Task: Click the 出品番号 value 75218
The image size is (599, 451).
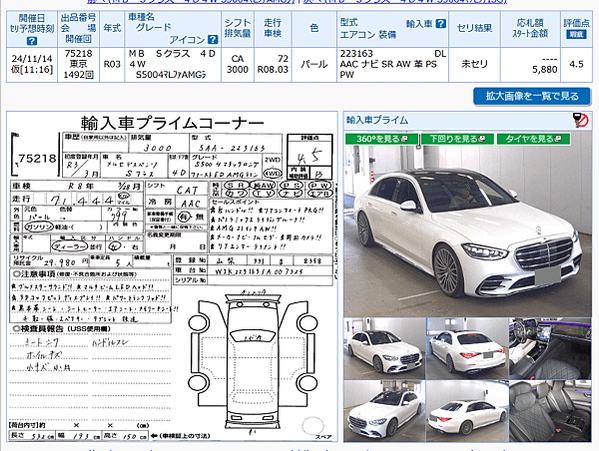Action: (x=79, y=53)
